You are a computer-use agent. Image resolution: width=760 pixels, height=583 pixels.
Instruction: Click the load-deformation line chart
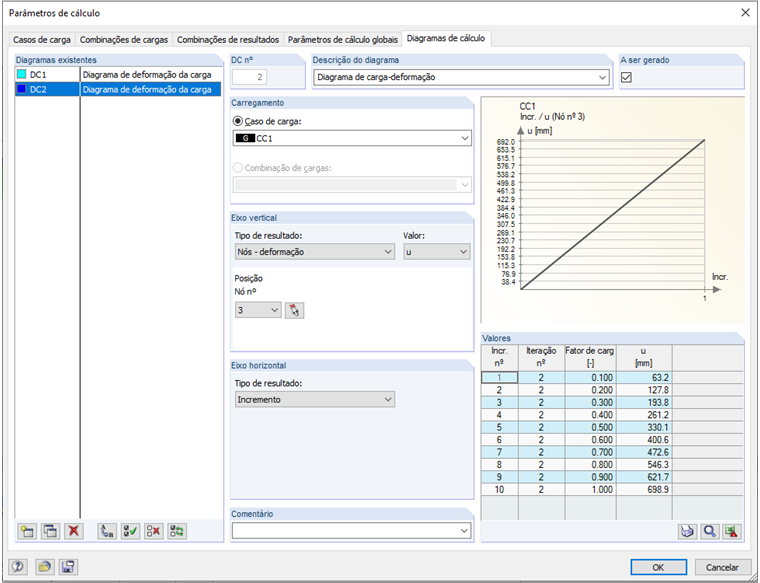click(613, 215)
